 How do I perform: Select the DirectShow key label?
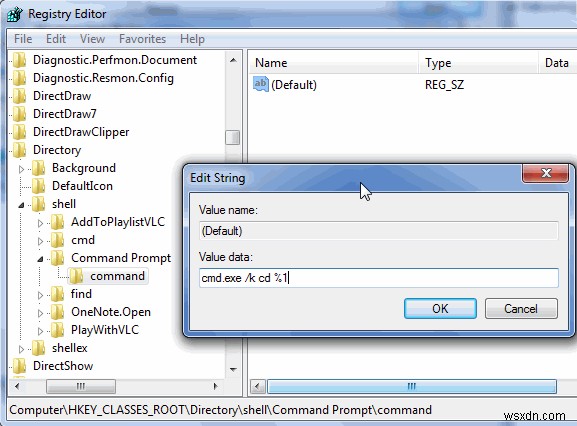tap(63, 366)
